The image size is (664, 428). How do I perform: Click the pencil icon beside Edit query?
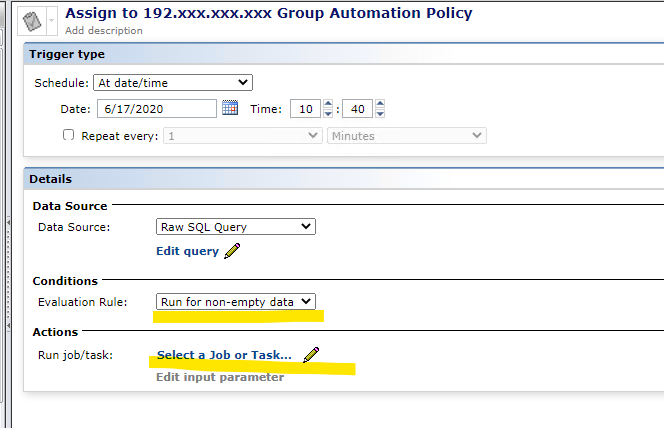click(232, 251)
